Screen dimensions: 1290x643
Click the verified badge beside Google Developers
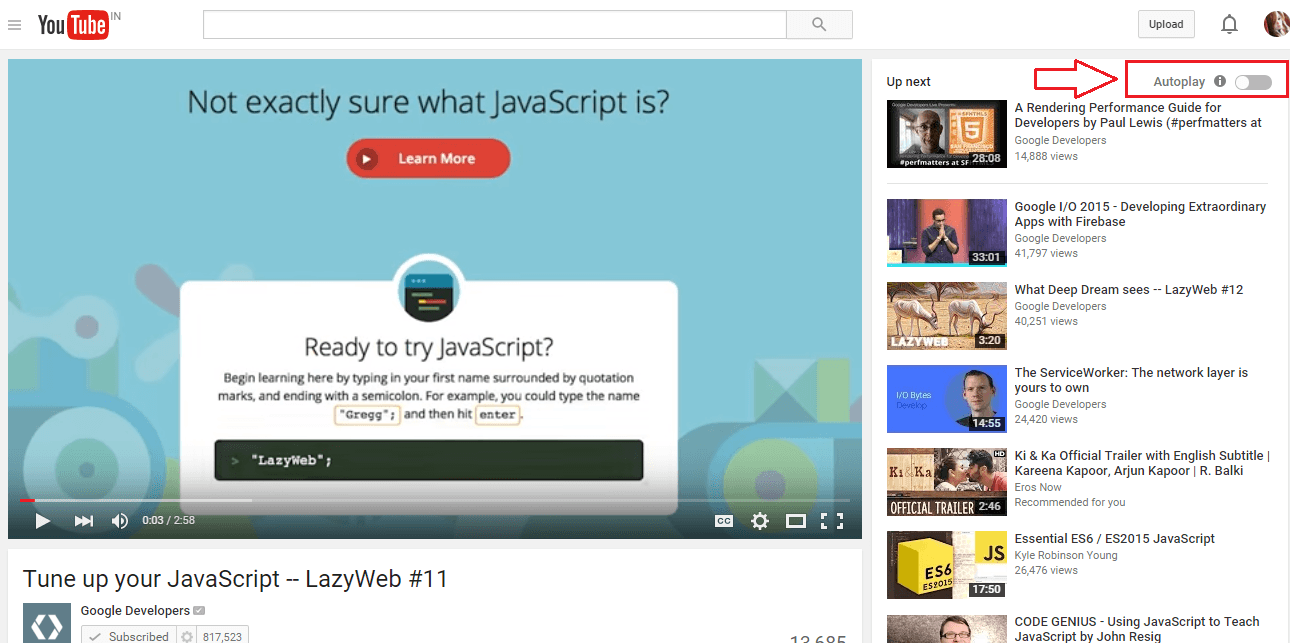coord(199,611)
